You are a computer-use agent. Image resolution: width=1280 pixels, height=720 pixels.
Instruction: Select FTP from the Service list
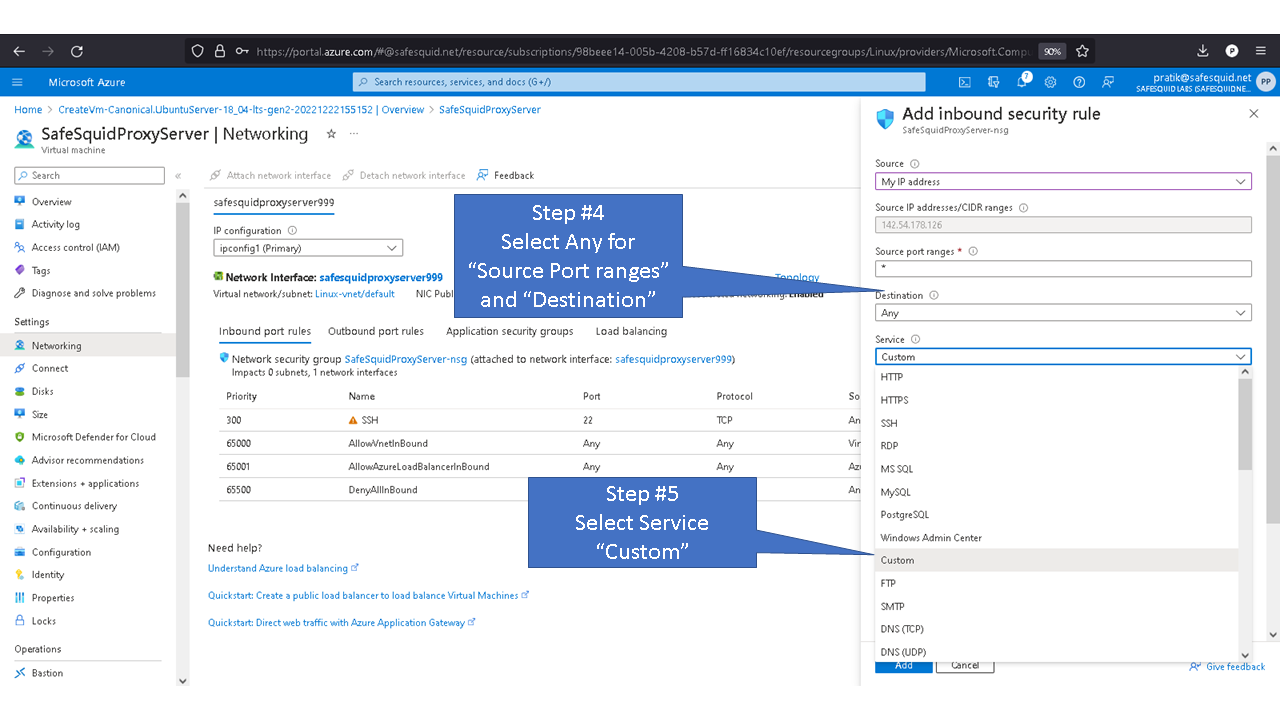click(1056, 583)
